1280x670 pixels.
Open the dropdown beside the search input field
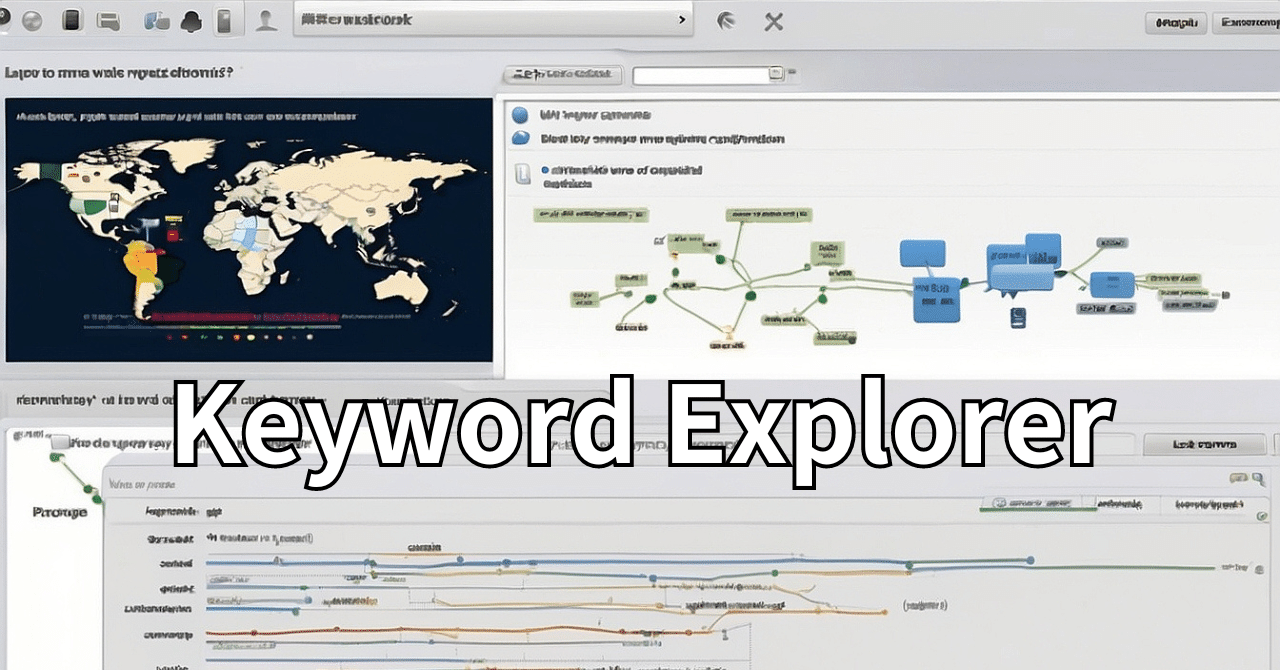[x=776, y=72]
